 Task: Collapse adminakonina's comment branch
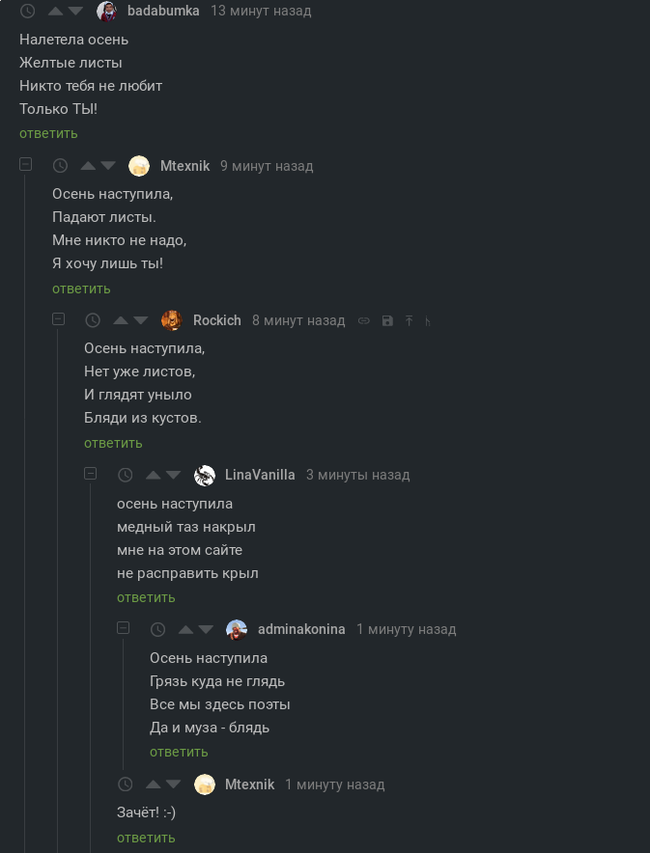click(x=123, y=628)
